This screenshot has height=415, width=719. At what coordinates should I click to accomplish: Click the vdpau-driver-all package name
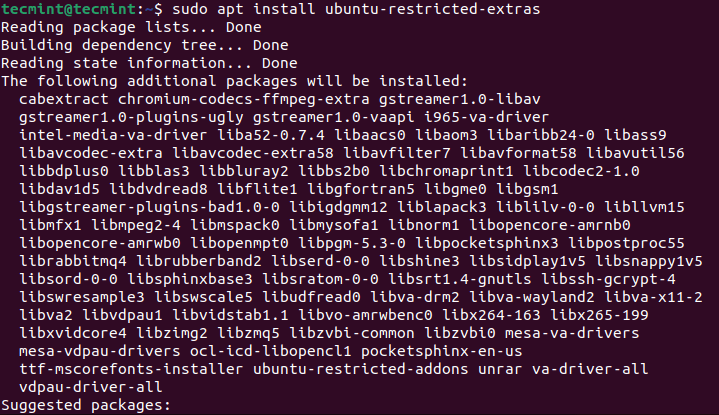[91, 387]
